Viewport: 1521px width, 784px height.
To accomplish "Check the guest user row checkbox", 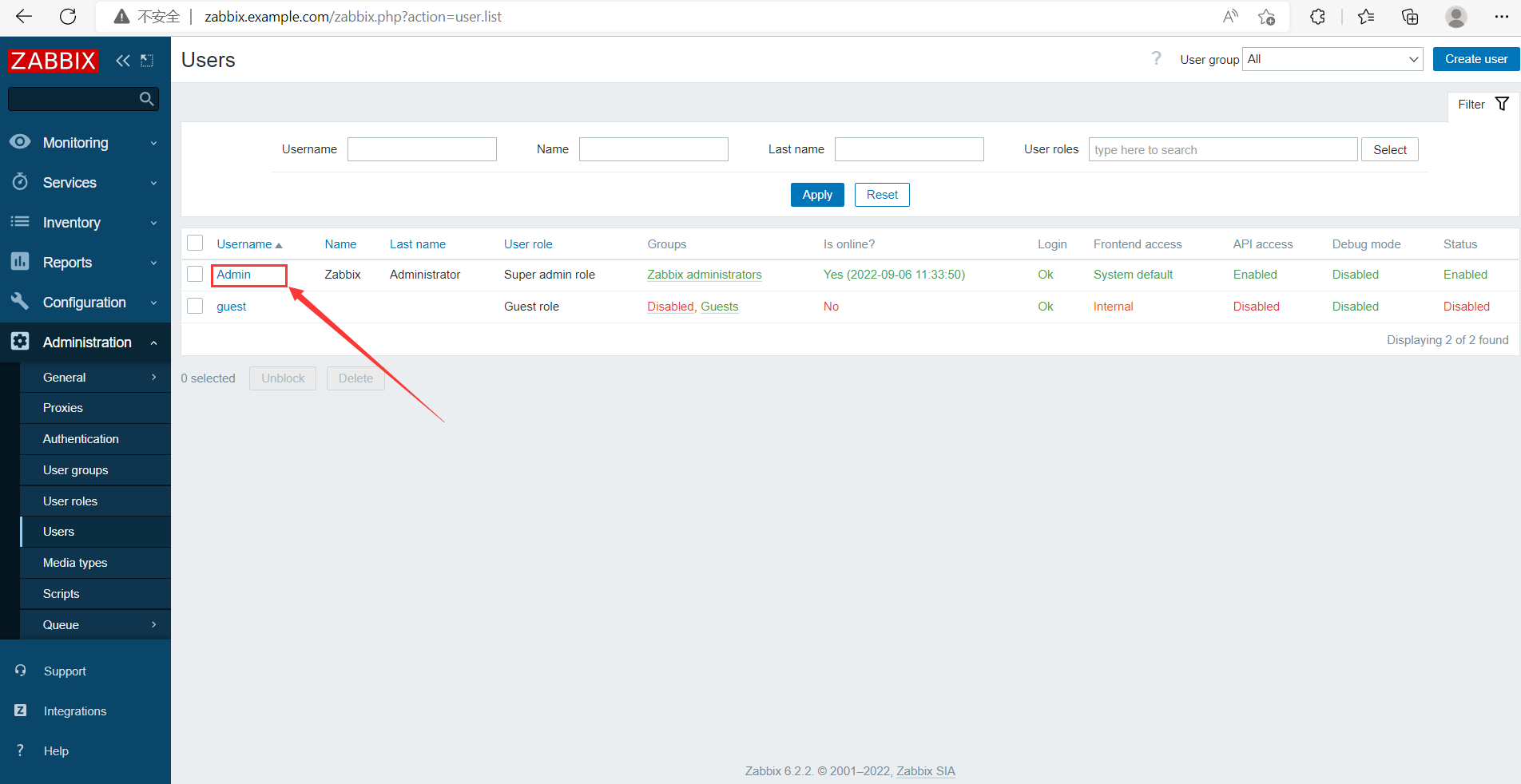I will (195, 306).
